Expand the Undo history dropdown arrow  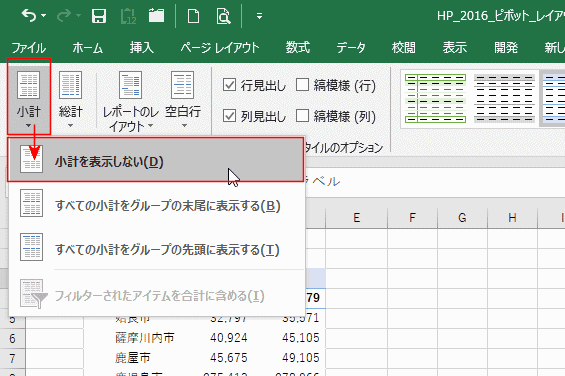click(x=44, y=16)
